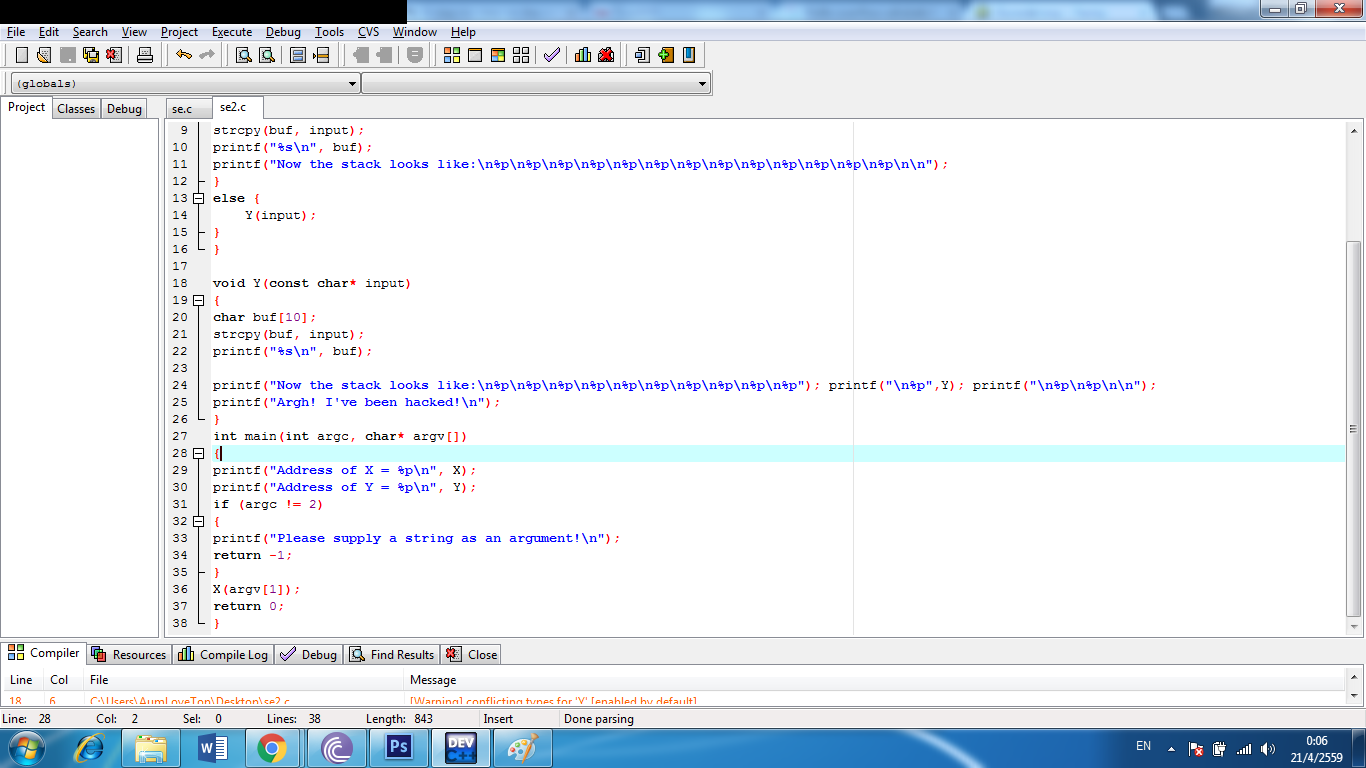
Task: Close the bottom panel with Close tab
Action: click(x=472, y=655)
